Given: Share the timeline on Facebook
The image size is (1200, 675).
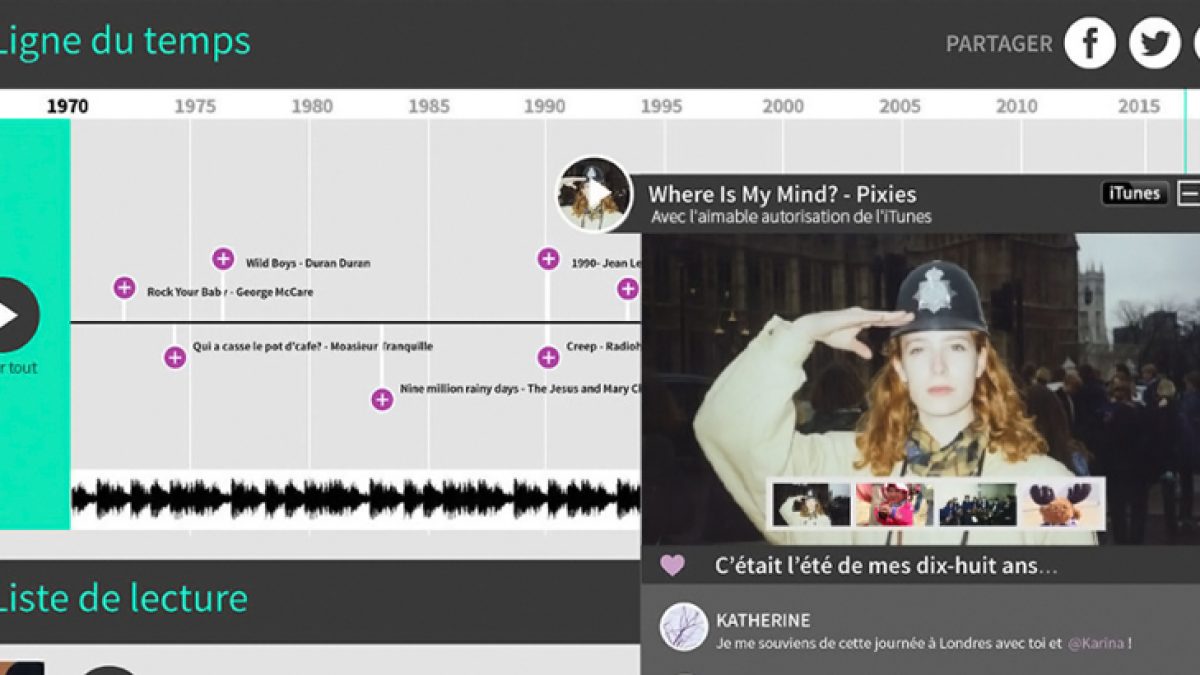Looking at the screenshot, I should pyautogui.click(x=1090, y=44).
